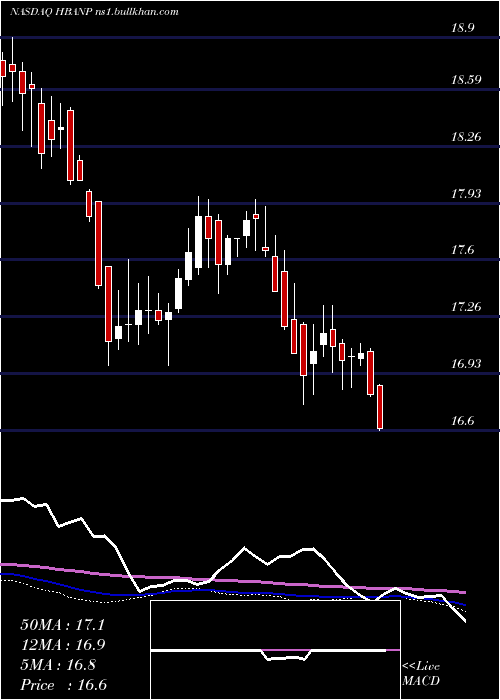Click the 50MA : 17.1 reading
Screen dimensions: 500x700
tap(63, 625)
